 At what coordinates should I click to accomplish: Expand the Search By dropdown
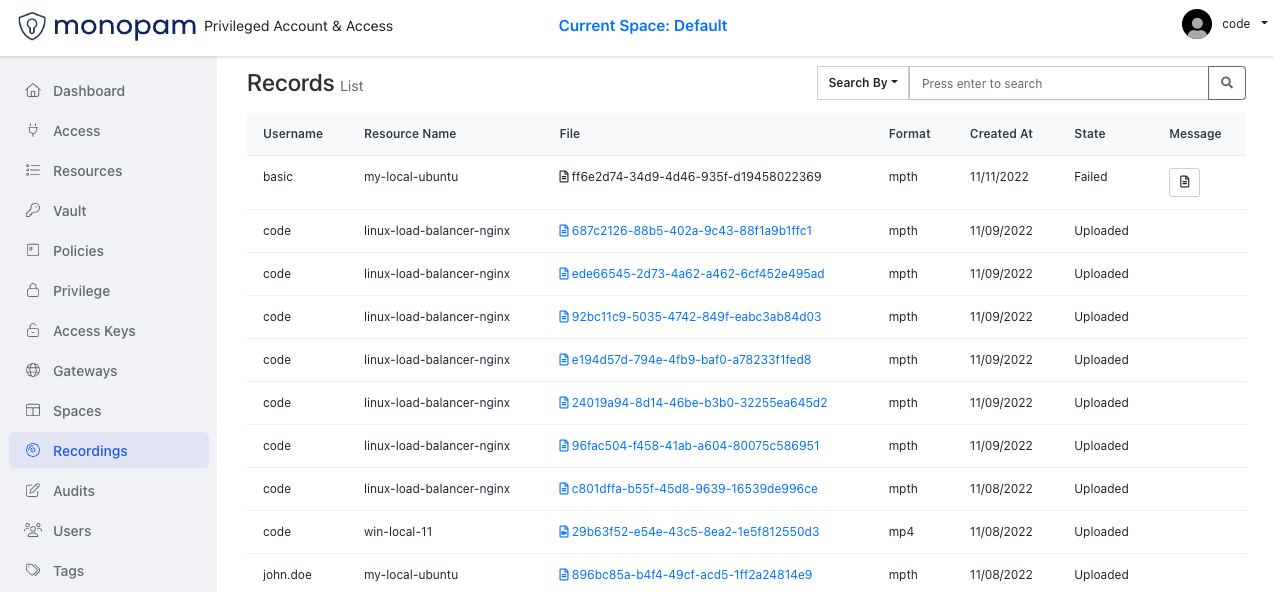[862, 83]
